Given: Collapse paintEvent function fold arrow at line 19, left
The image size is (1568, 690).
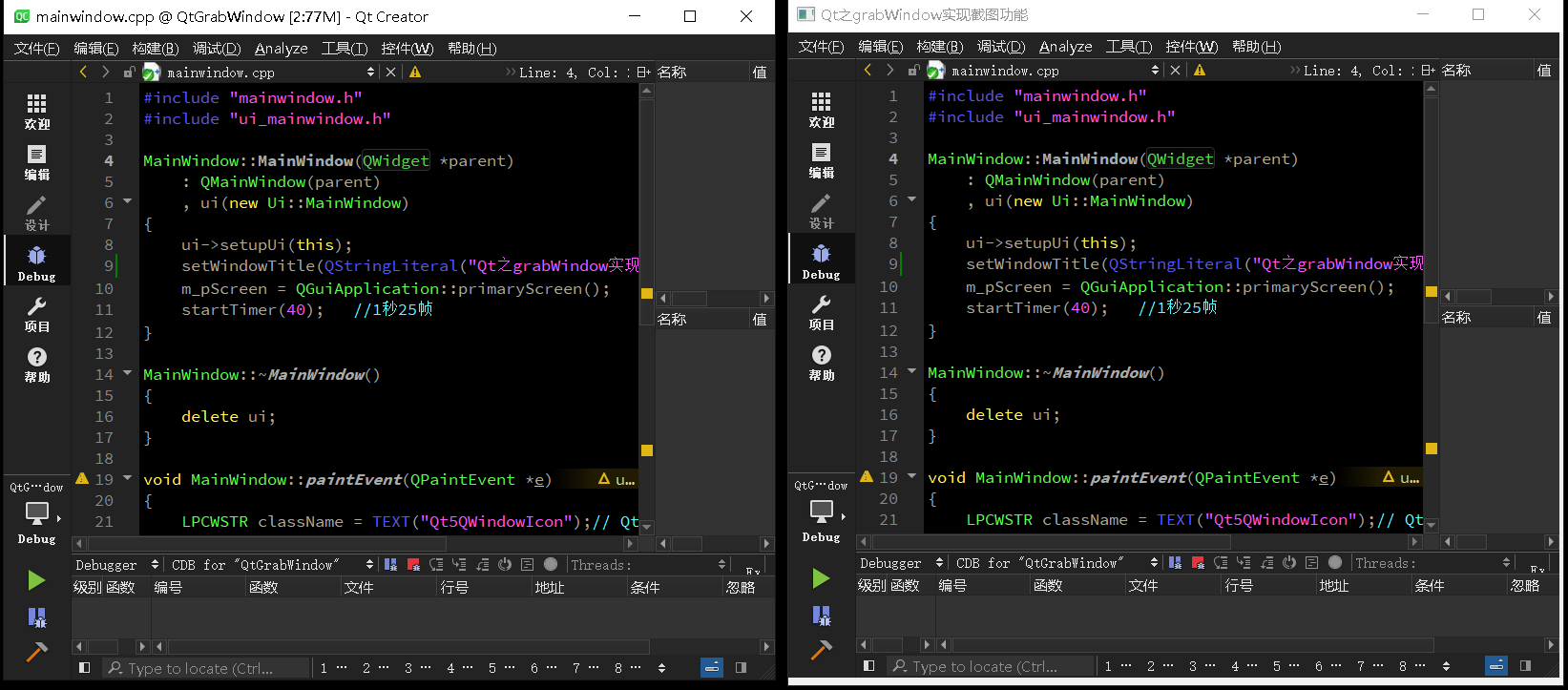Looking at the screenshot, I should coord(127,478).
